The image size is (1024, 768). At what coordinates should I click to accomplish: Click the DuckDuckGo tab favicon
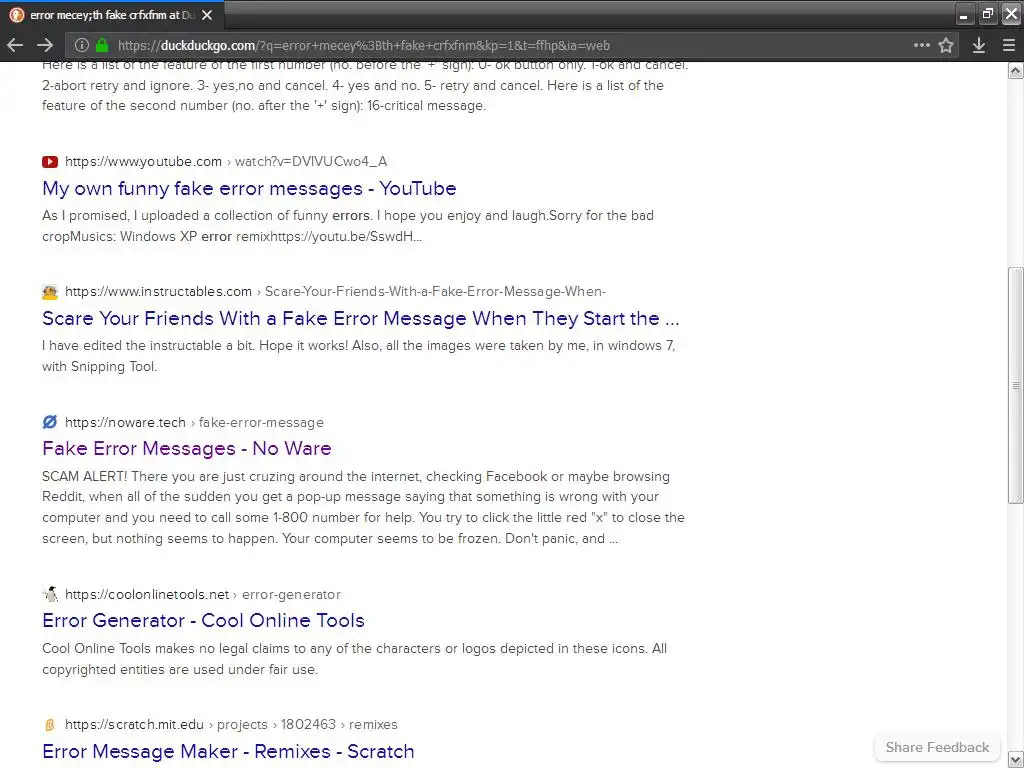16,14
